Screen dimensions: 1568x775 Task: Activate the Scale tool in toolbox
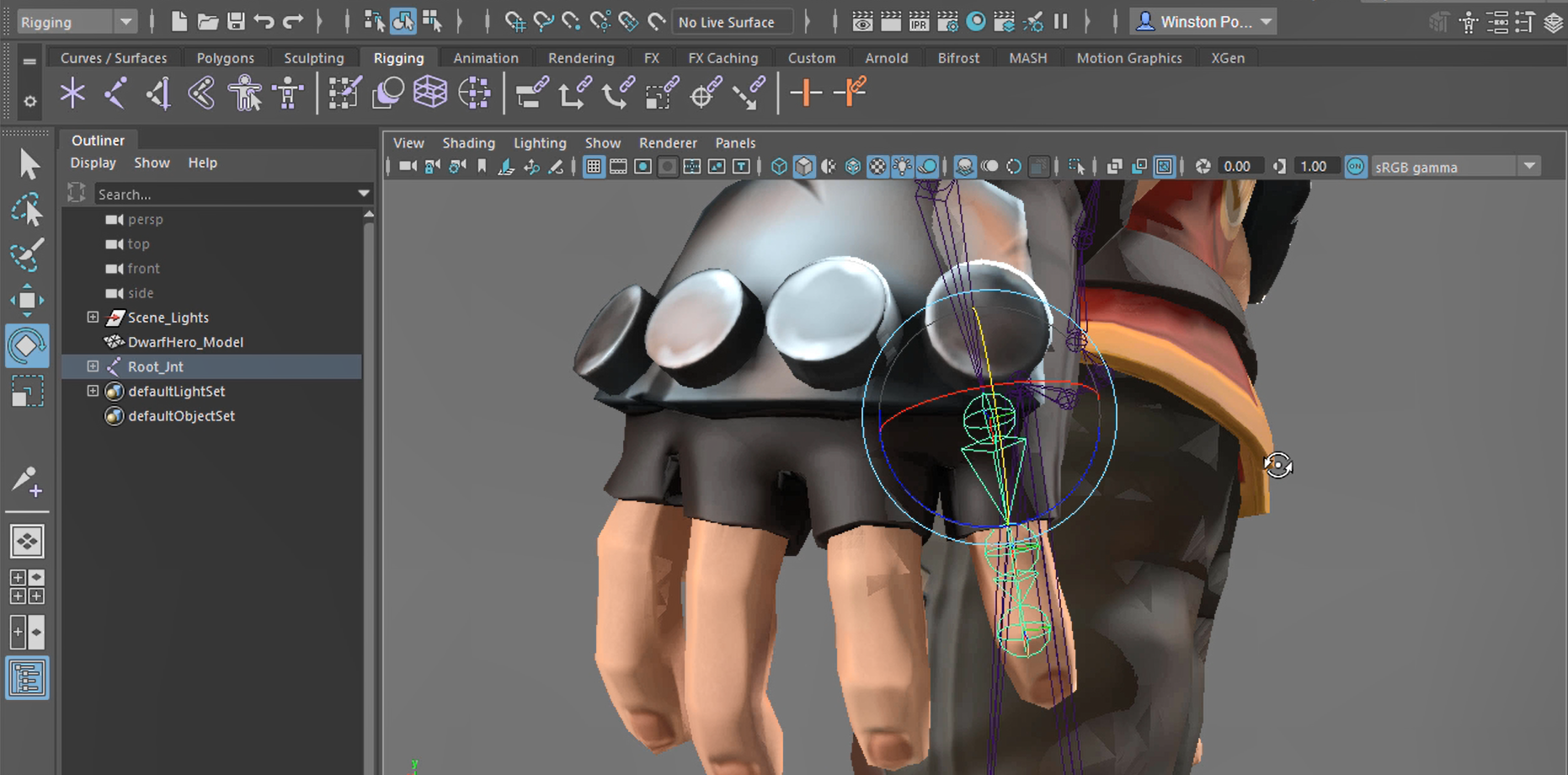28,392
